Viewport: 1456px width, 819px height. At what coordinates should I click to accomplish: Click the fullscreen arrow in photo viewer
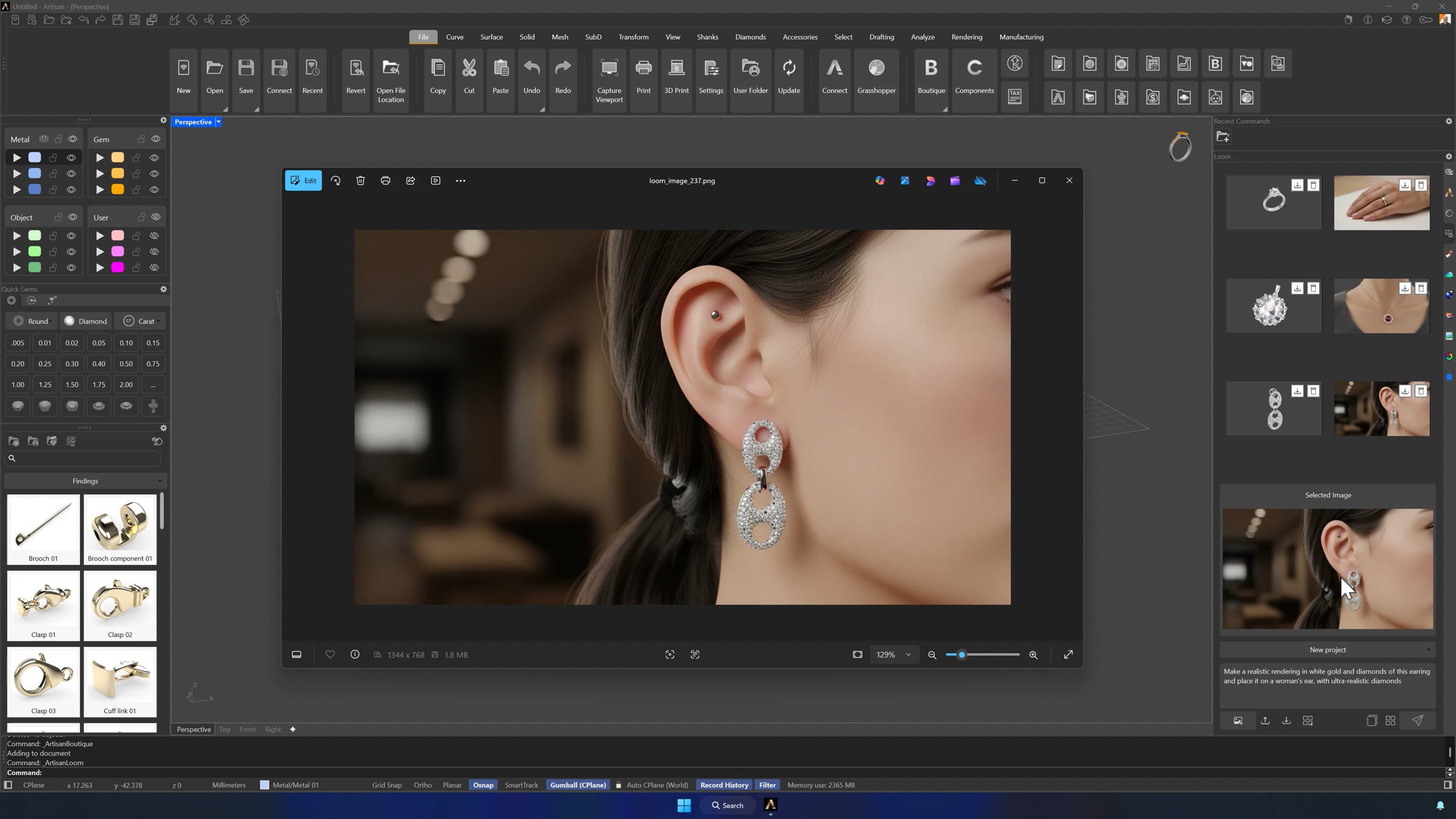(1068, 655)
